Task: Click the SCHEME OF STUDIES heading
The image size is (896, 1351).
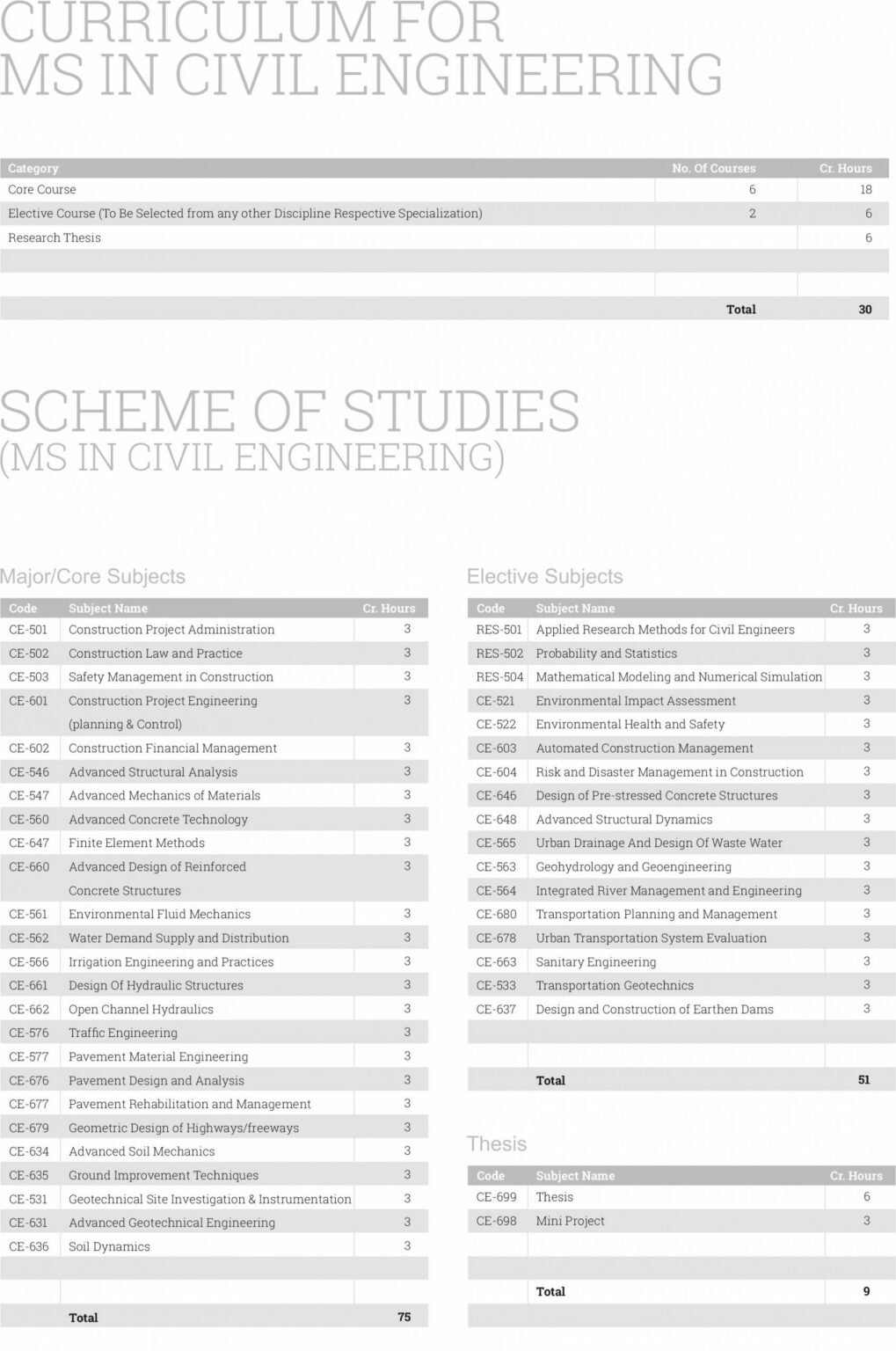Action: point(290,413)
